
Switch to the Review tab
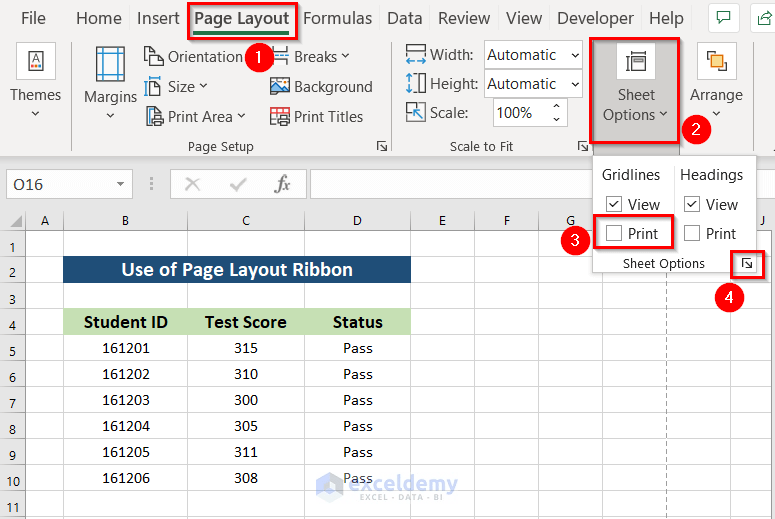pos(464,18)
